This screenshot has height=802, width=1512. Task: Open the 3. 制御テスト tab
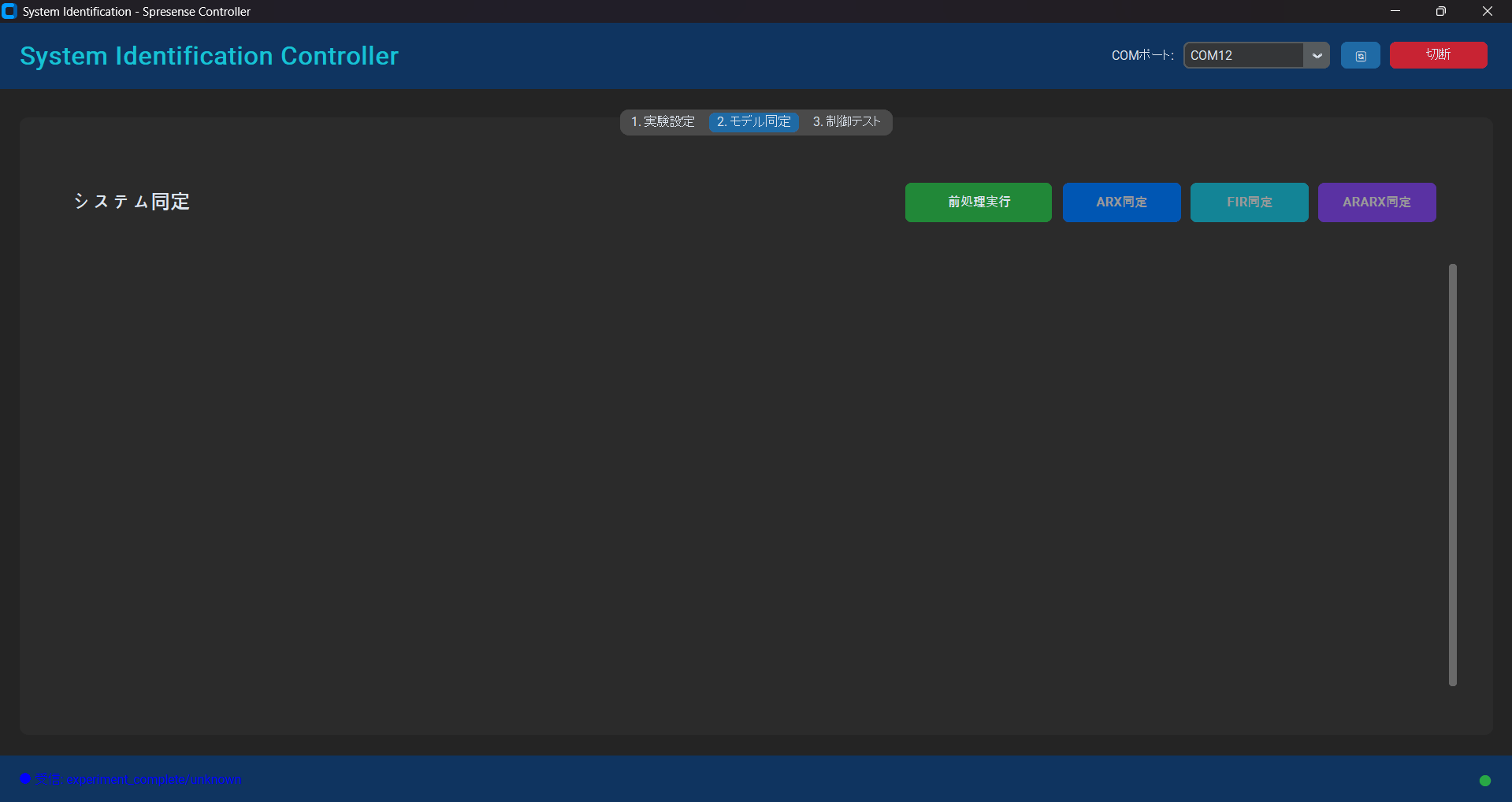click(846, 122)
